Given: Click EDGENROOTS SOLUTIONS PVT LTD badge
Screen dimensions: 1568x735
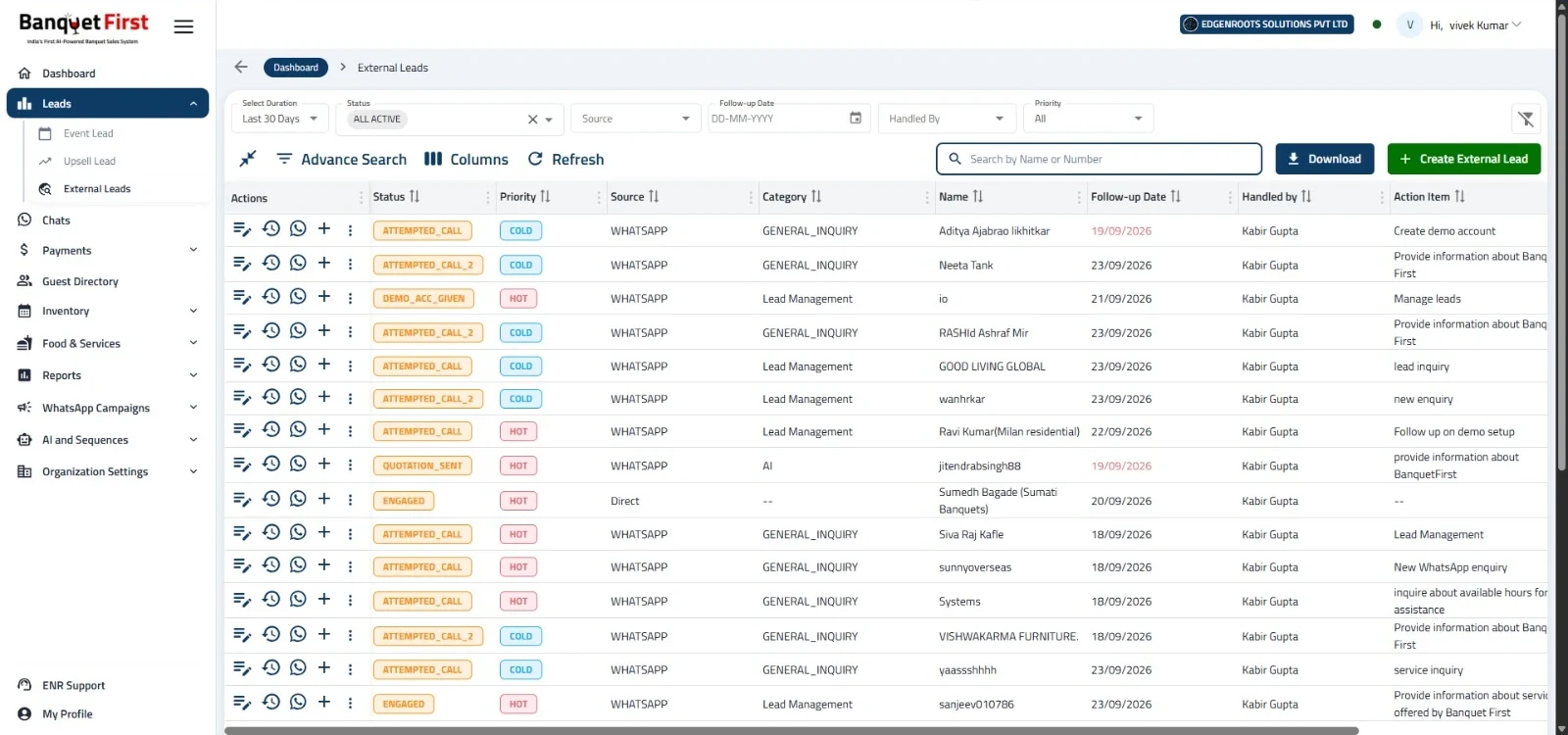Looking at the screenshot, I should (1266, 24).
